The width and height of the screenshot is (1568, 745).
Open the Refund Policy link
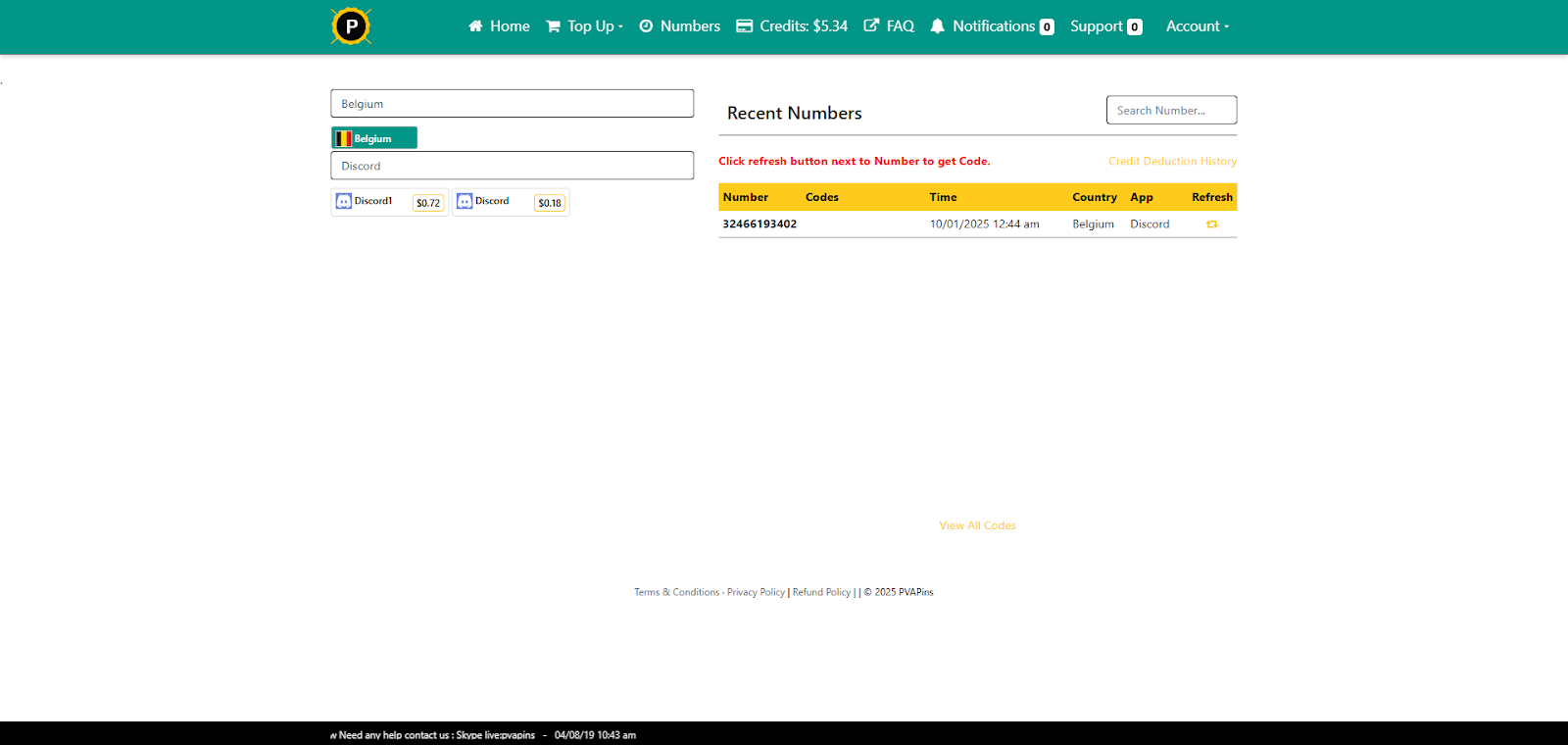tap(821, 592)
